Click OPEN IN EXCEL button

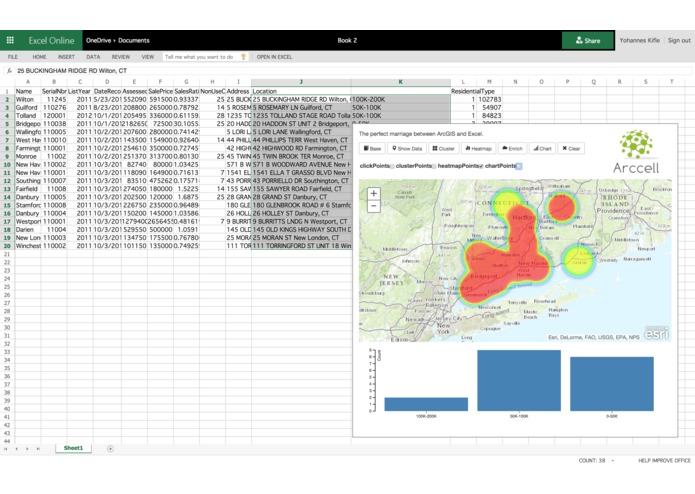(274, 57)
